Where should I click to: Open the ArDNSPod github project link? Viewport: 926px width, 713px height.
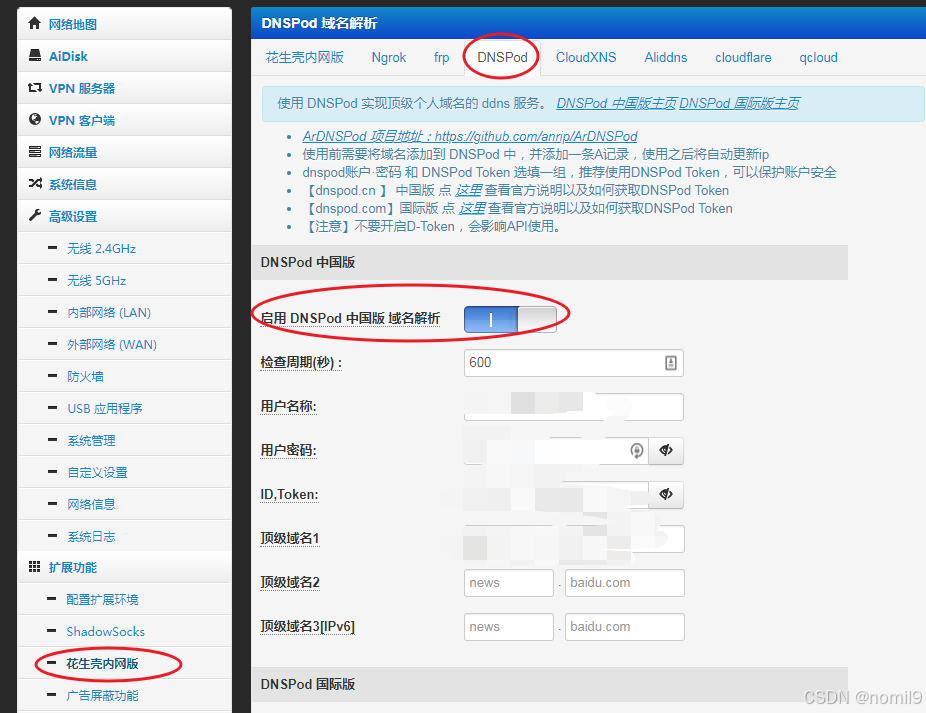(x=469, y=136)
